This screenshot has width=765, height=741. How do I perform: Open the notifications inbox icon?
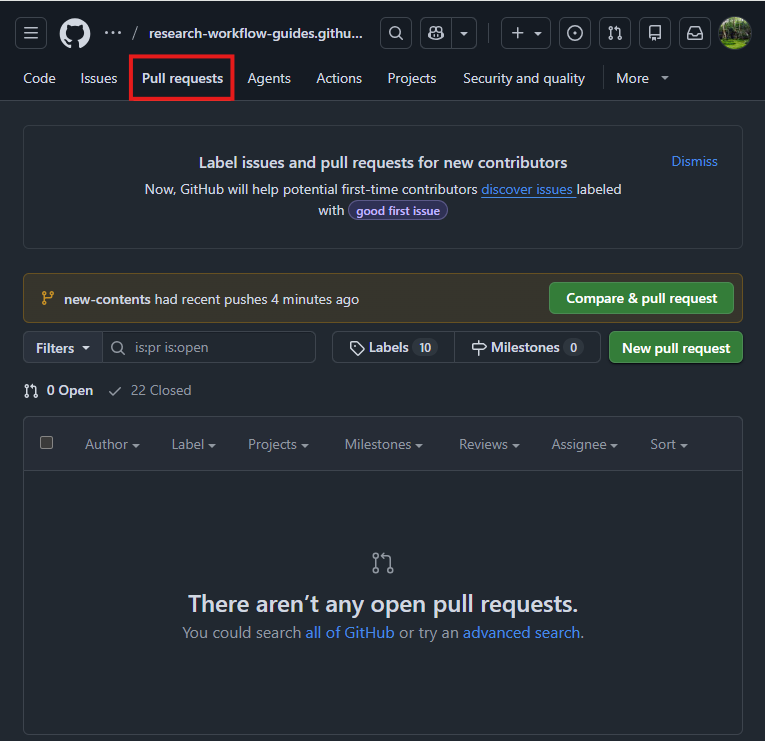[x=695, y=33]
